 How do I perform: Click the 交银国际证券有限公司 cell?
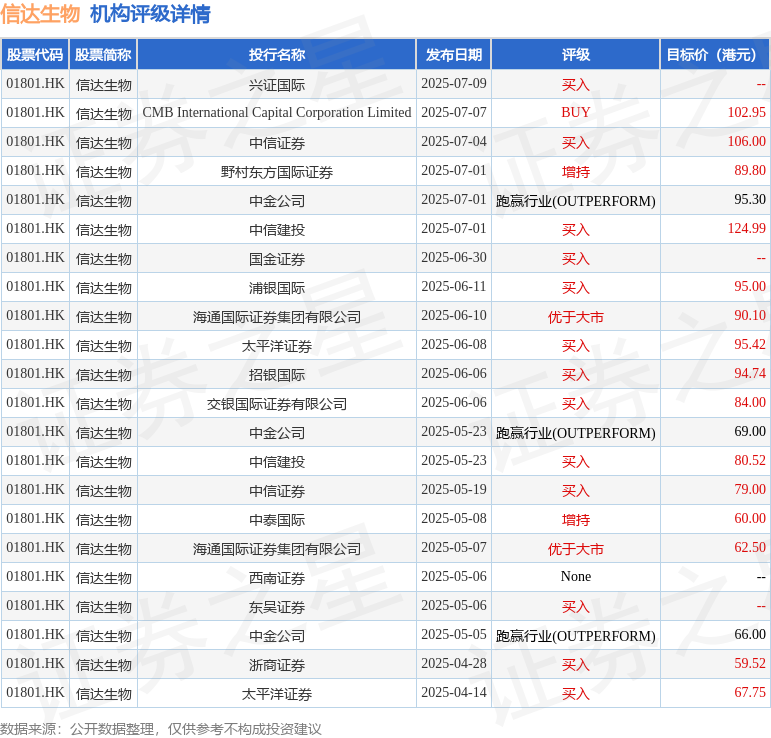click(277, 404)
